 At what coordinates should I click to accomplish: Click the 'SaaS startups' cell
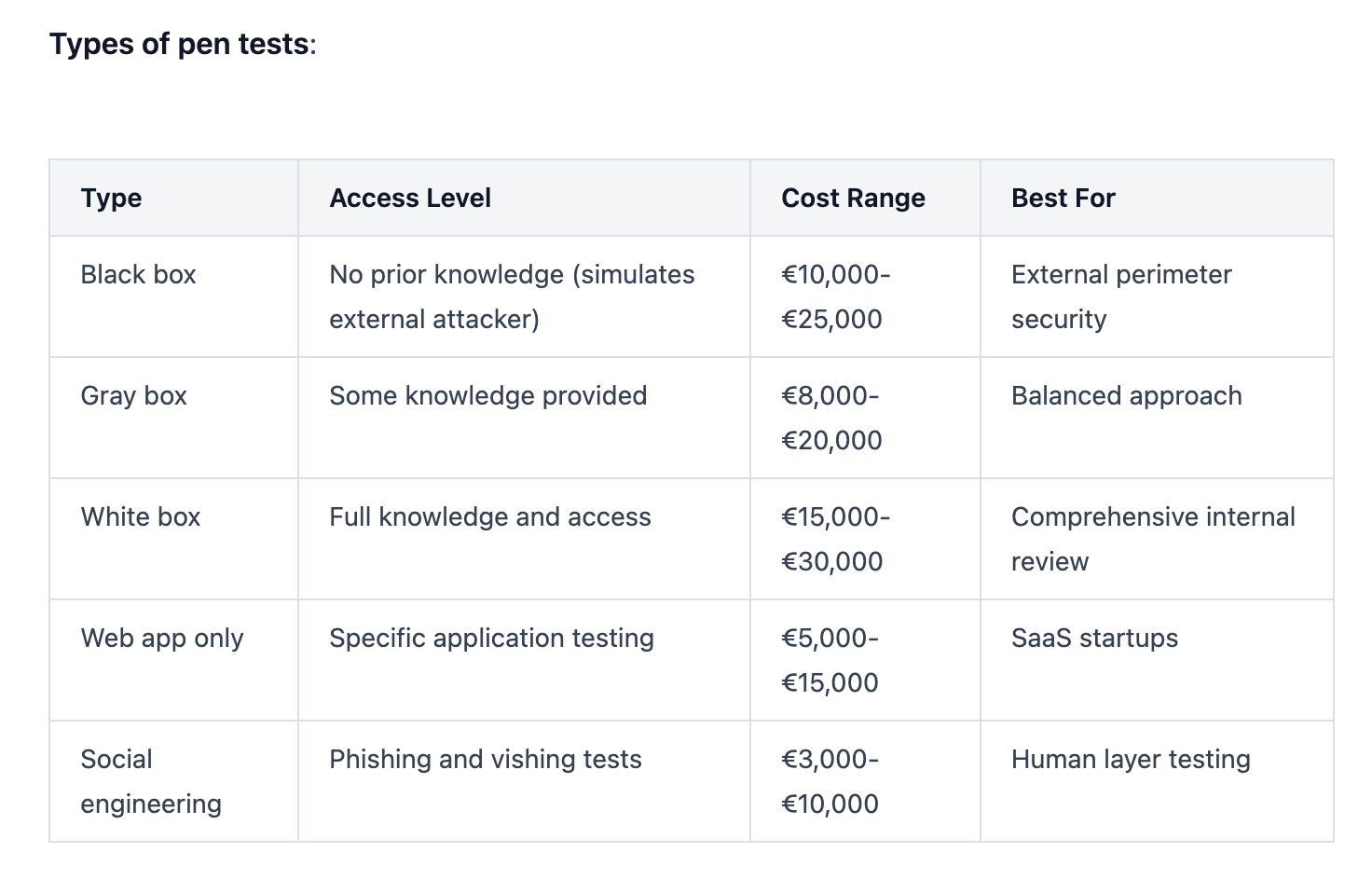[1094, 639]
